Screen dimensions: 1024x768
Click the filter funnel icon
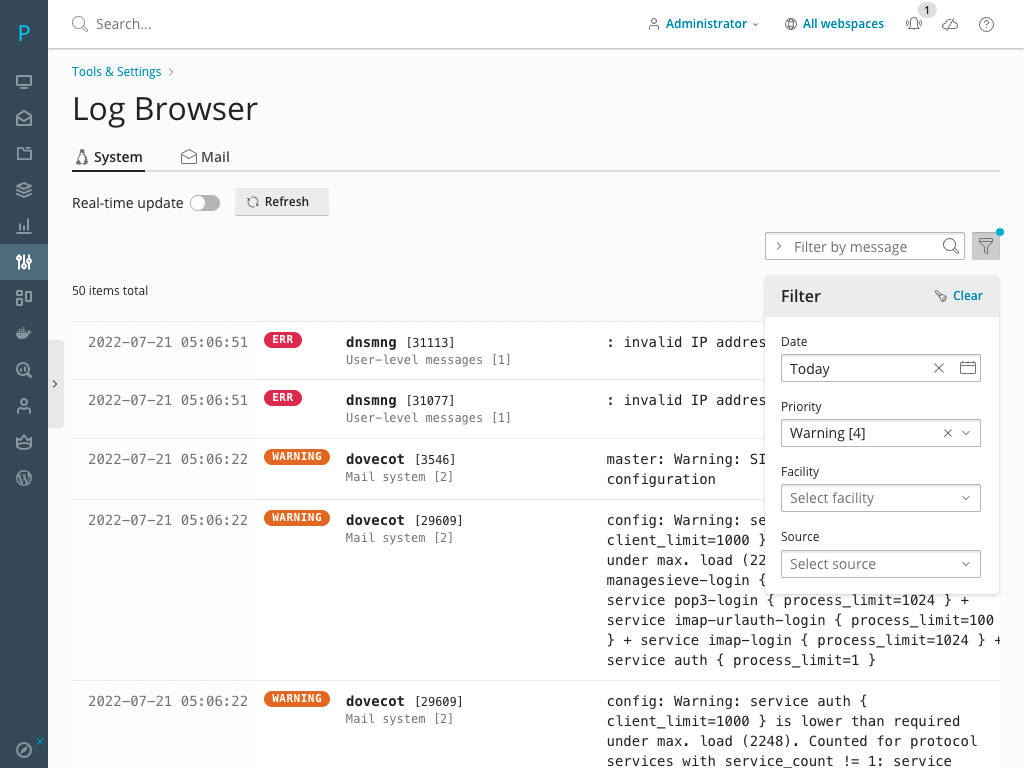click(985, 246)
